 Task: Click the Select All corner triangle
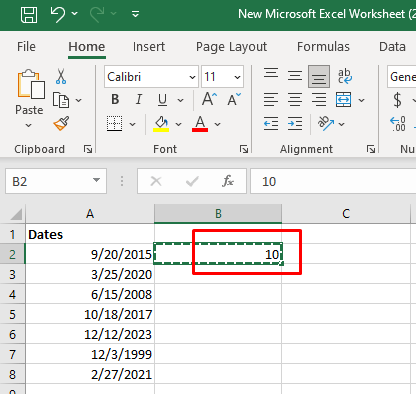pyautogui.click(x=16, y=214)
